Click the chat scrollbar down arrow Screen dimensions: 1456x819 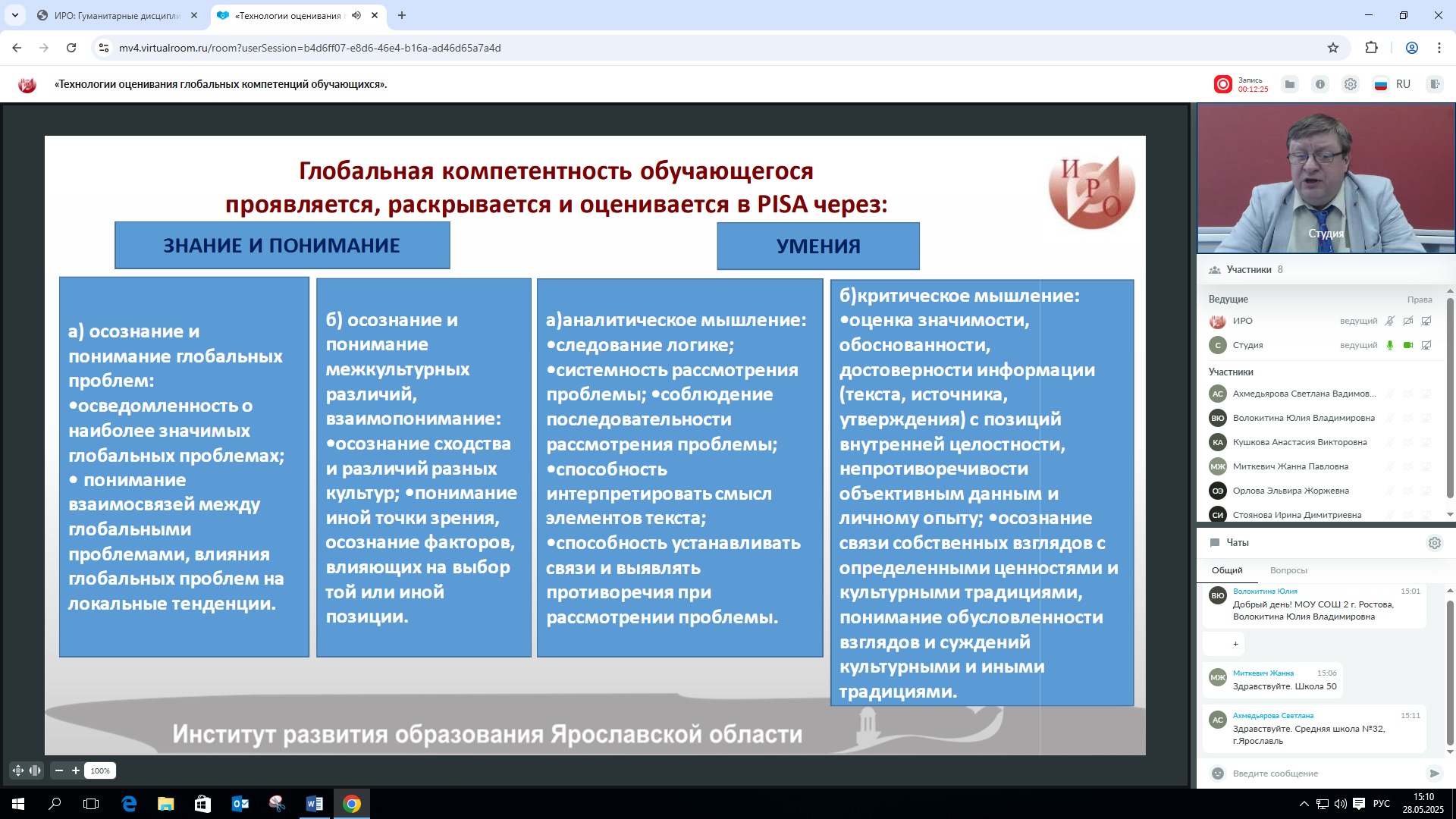tap(1450, 752)
